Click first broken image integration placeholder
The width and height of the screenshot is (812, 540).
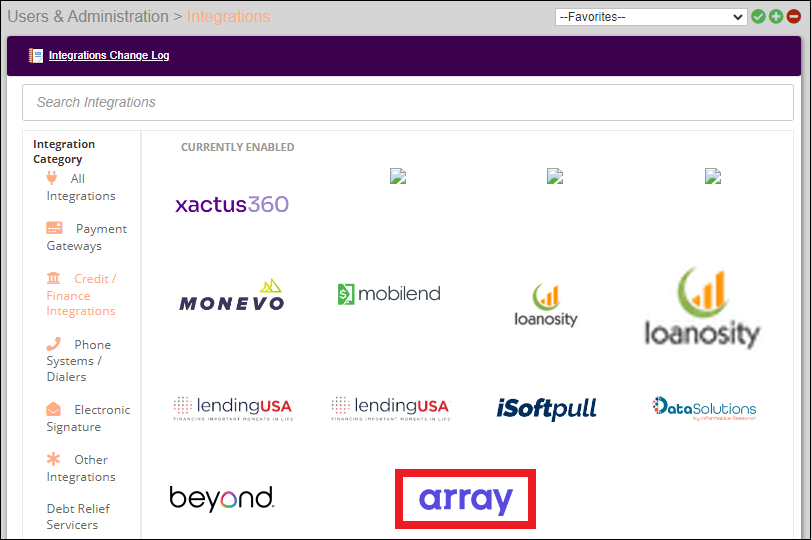pyautogui.click(x=398, y=177)
